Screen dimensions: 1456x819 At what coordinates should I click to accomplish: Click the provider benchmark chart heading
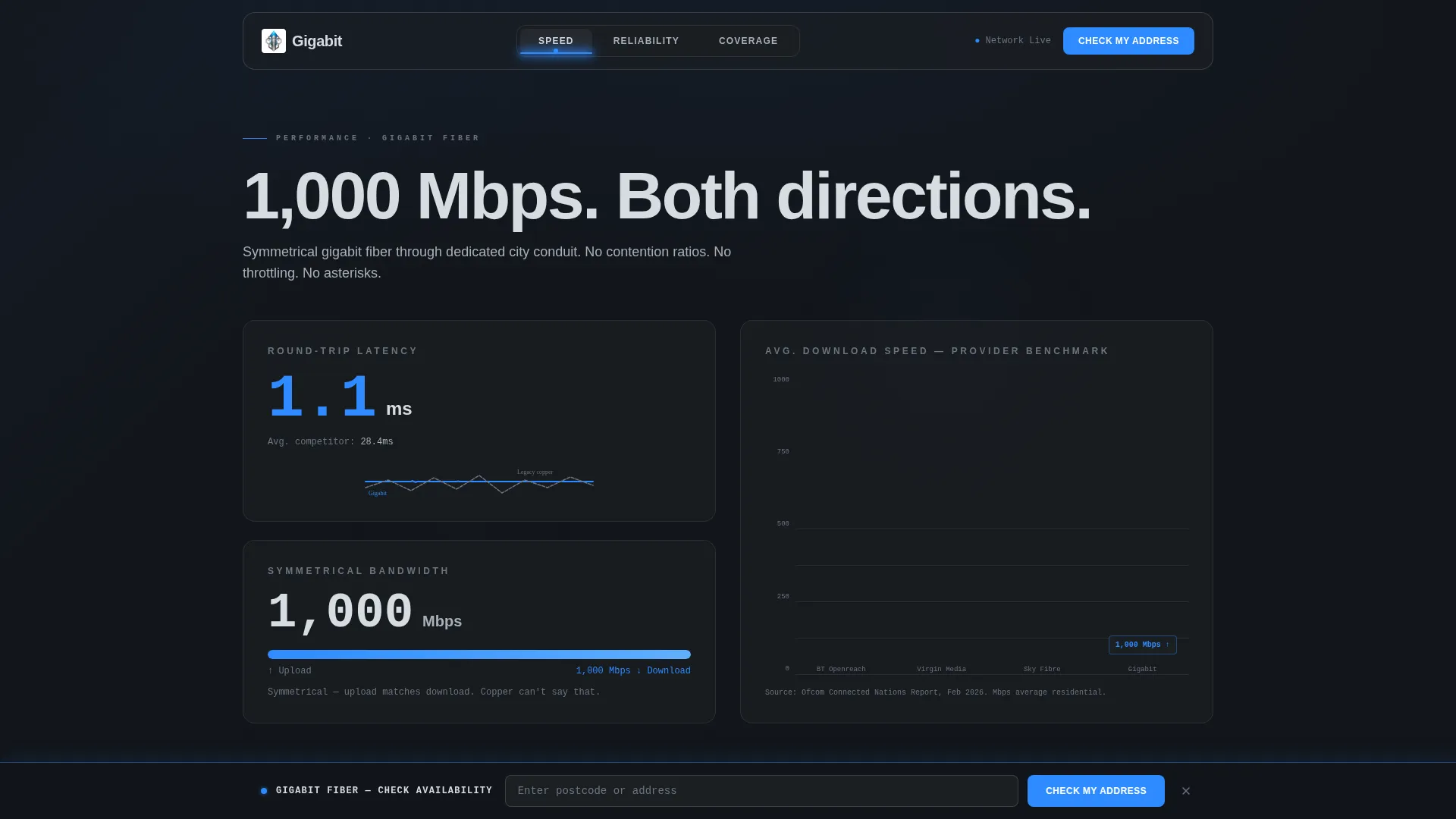937,351
